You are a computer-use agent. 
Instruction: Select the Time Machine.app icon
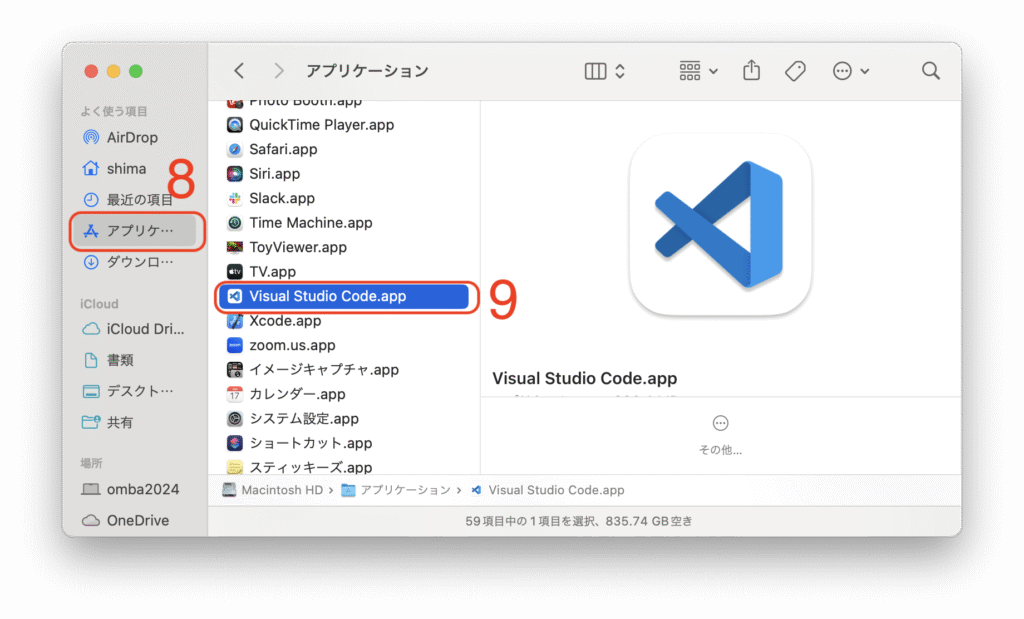[x=234, y=223]
